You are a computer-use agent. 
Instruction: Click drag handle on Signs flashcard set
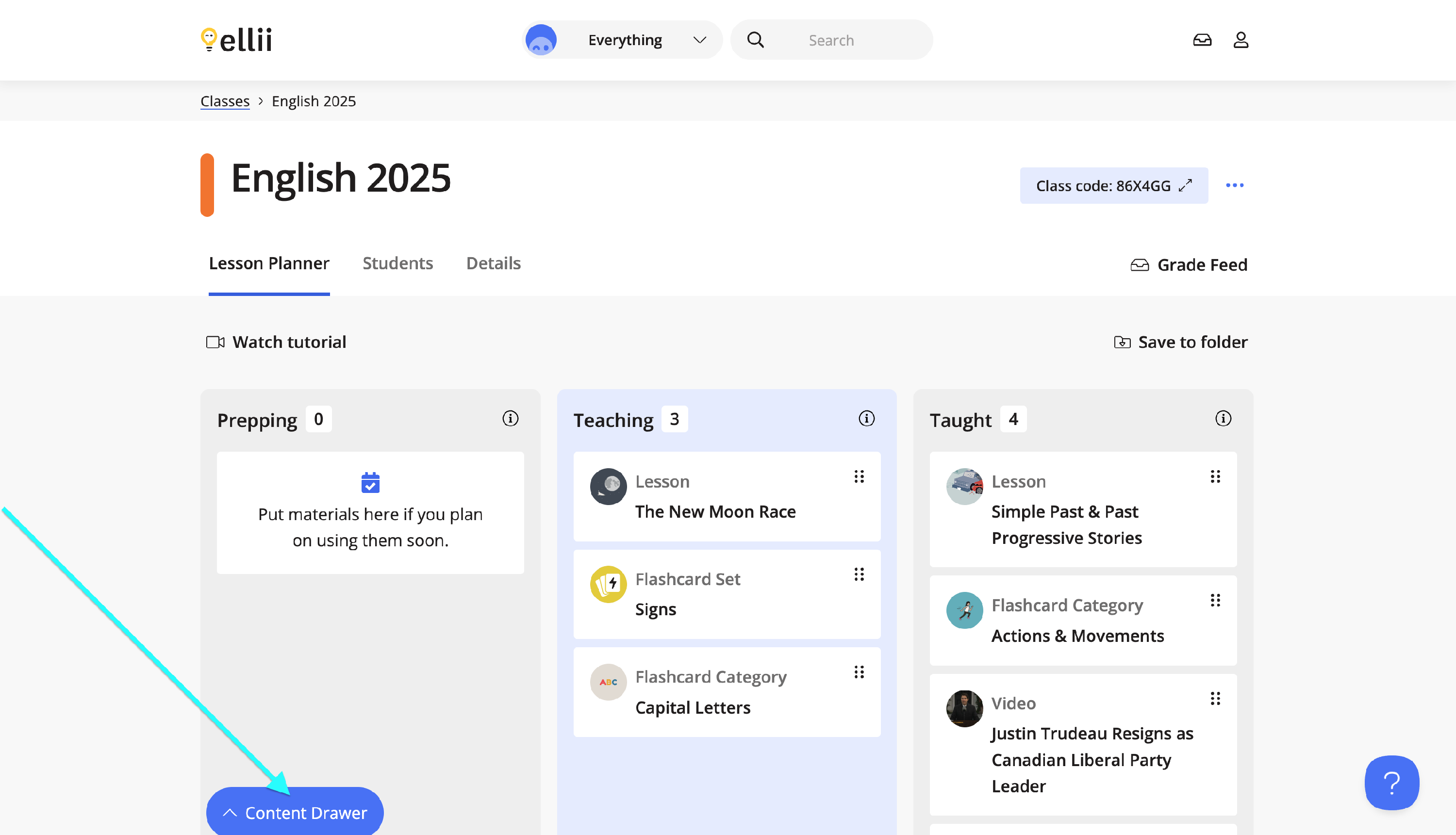point(859,574)
